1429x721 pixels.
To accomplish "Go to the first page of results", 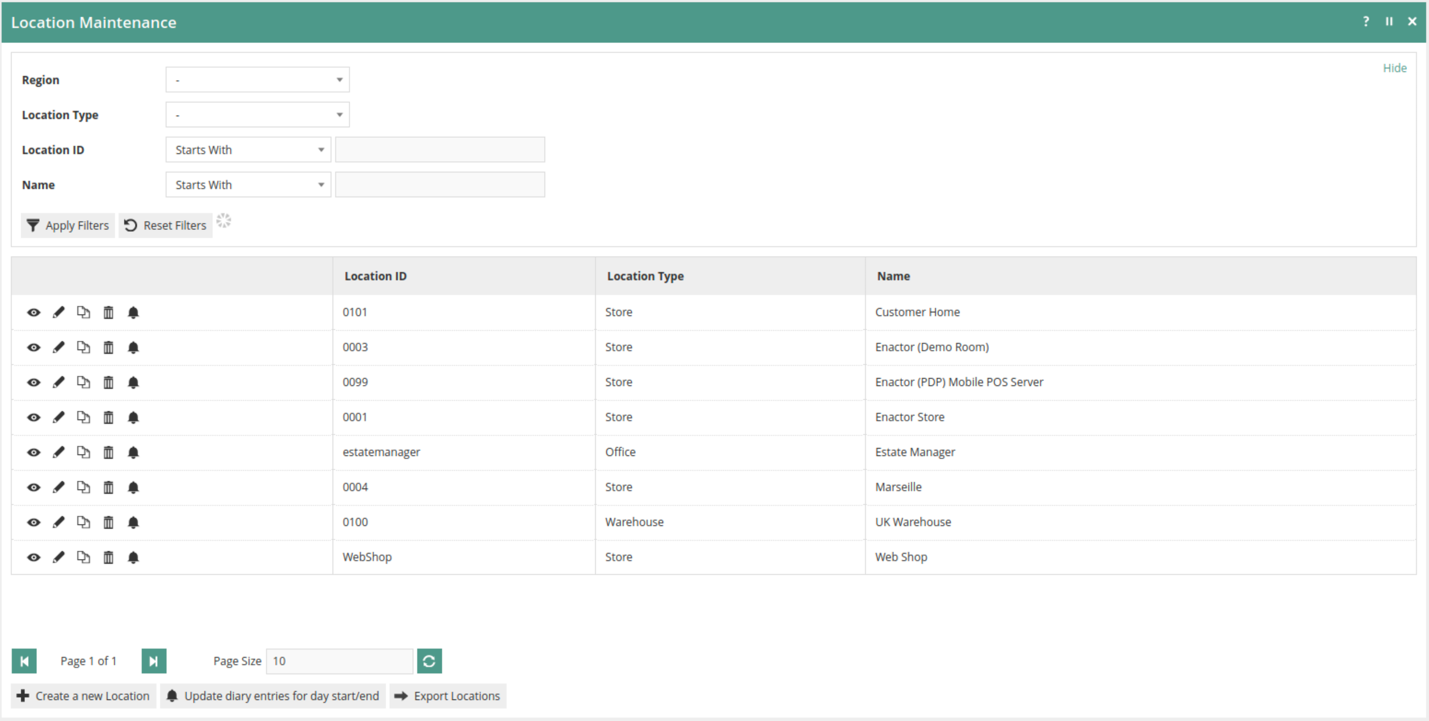I will tap(24, 661).
